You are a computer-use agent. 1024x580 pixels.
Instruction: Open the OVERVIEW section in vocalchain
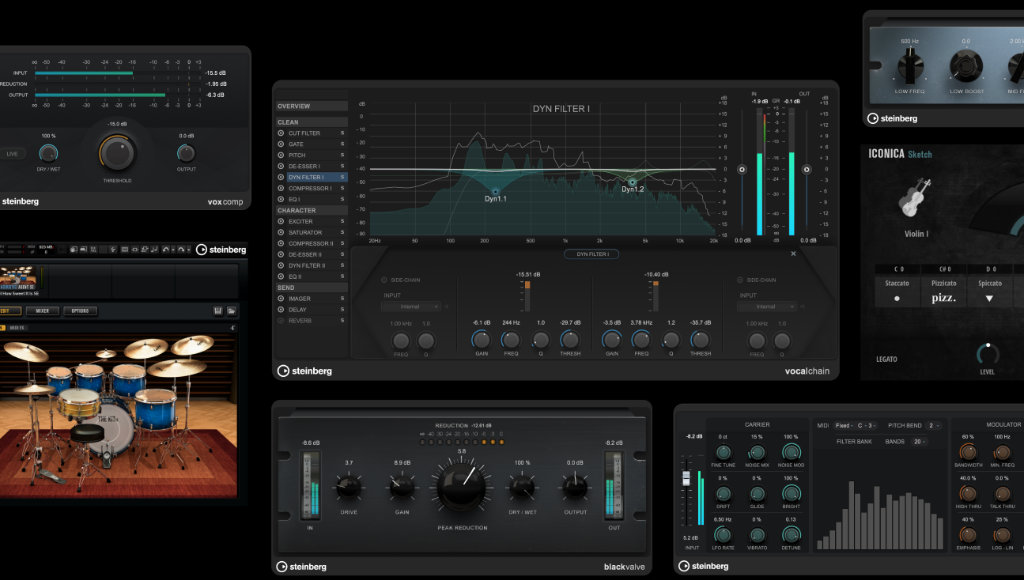click(x=312, y=106)
